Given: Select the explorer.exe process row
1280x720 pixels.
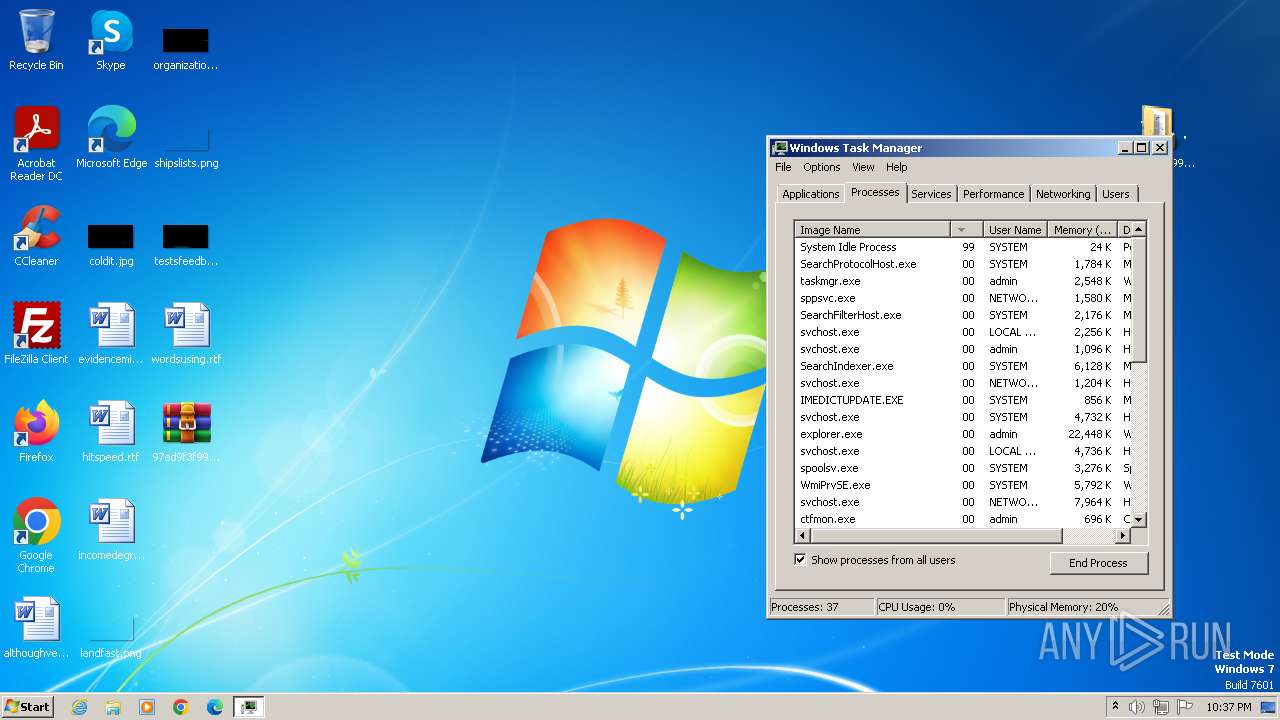Looking at the screenshot, I should [963, 434].
